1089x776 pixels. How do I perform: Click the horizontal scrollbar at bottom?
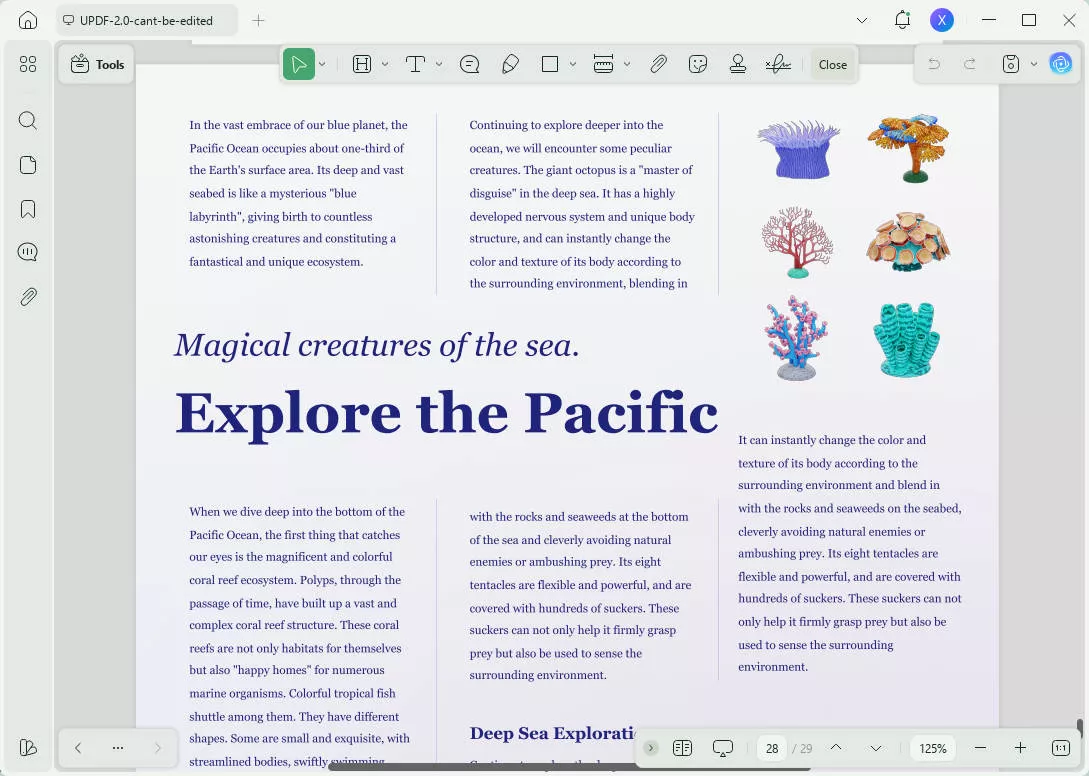pos(570,768)
